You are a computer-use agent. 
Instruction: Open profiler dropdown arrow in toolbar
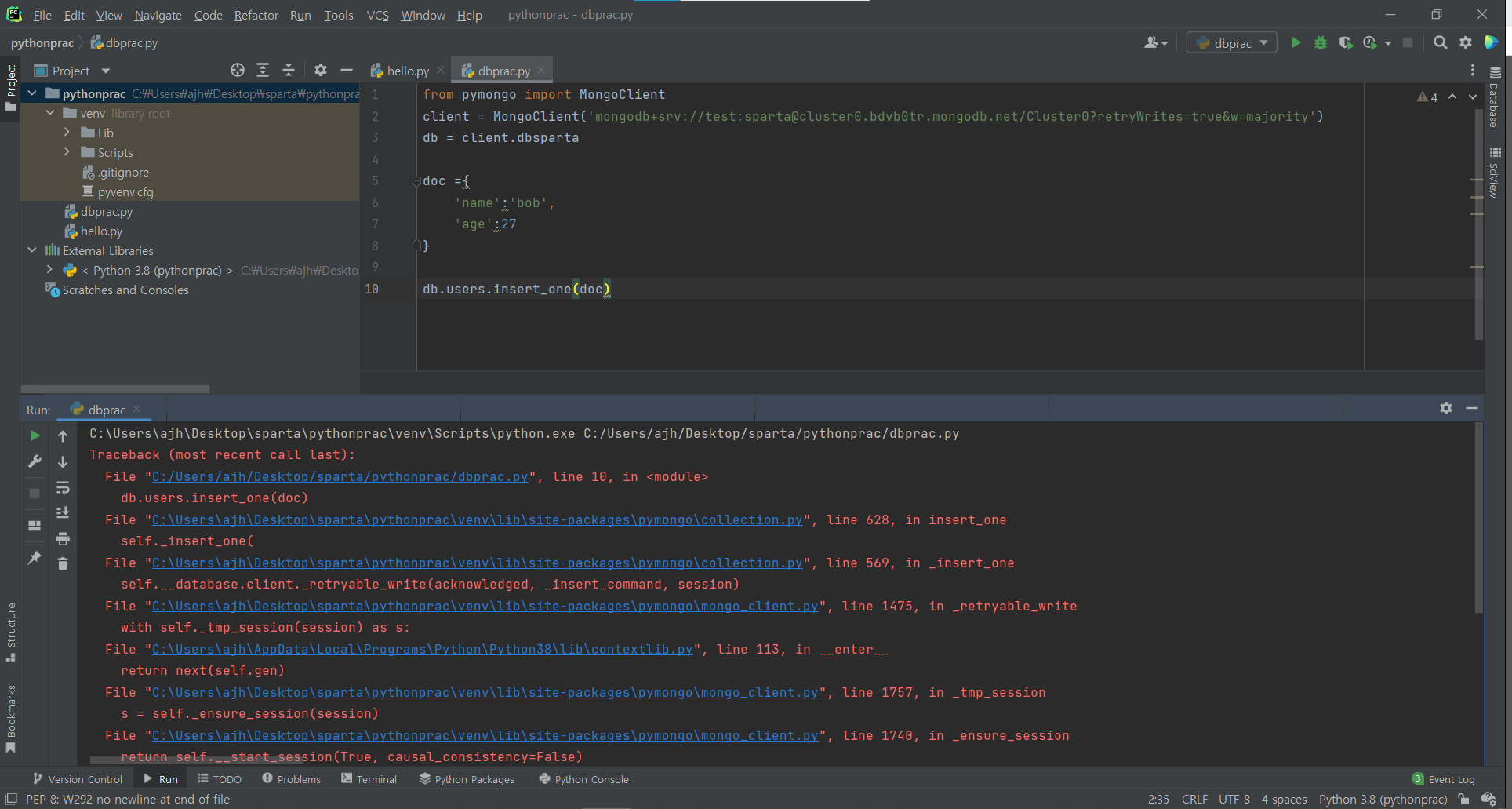(1388, 43)
